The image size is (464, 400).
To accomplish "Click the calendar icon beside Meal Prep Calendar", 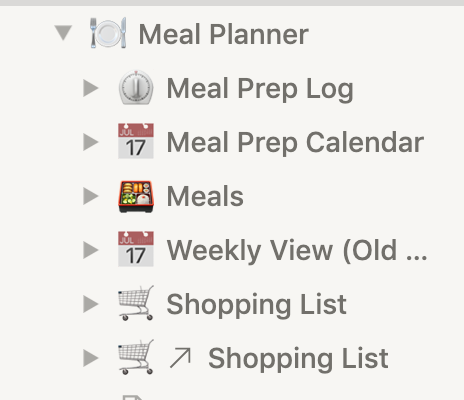I will click(x=136, y=141).
